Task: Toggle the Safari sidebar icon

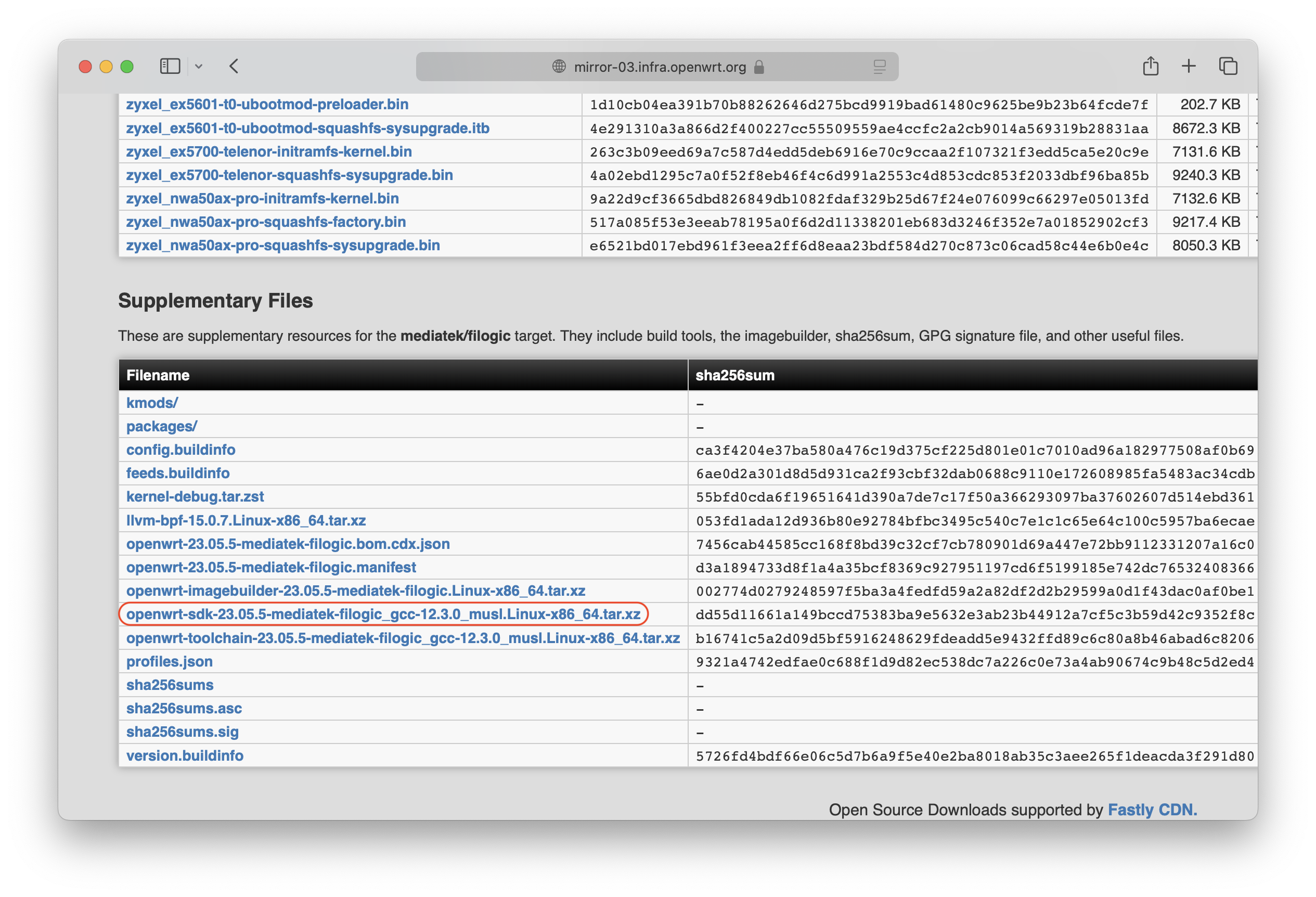Action: tap(170, 66)
